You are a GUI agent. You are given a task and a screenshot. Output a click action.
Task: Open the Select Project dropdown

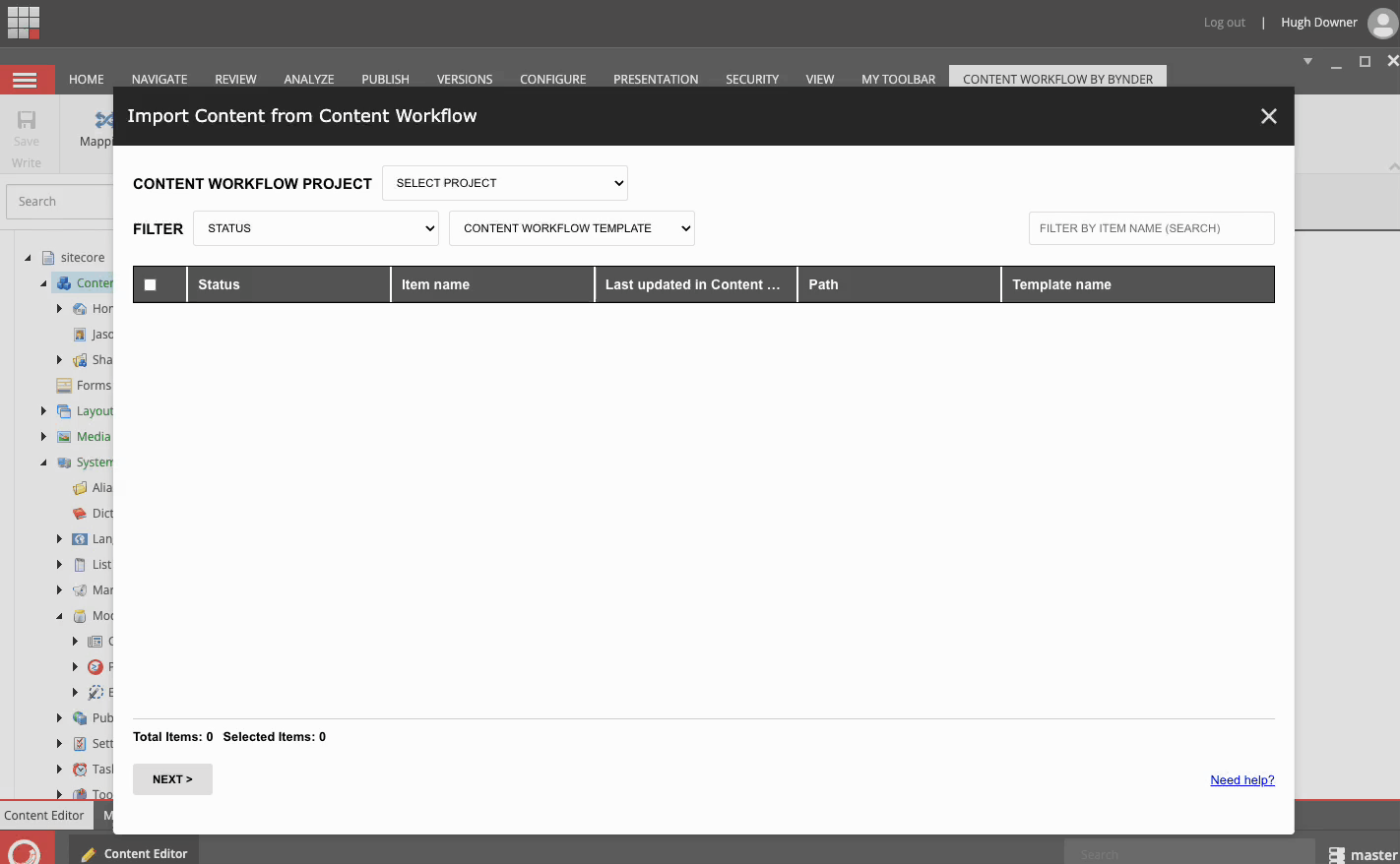pos(505,183)
